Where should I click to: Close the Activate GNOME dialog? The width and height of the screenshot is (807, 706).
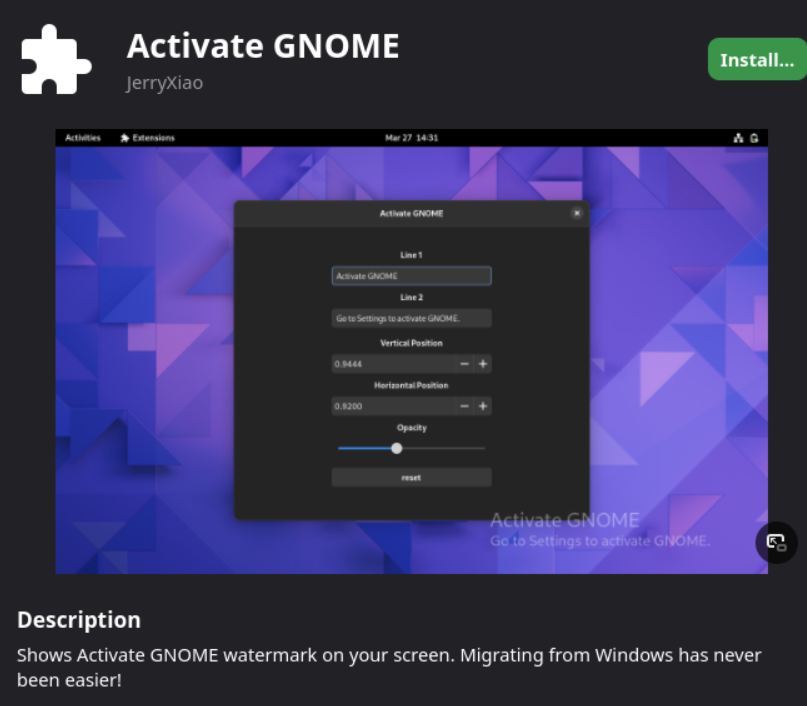click(x=576, y=213)
